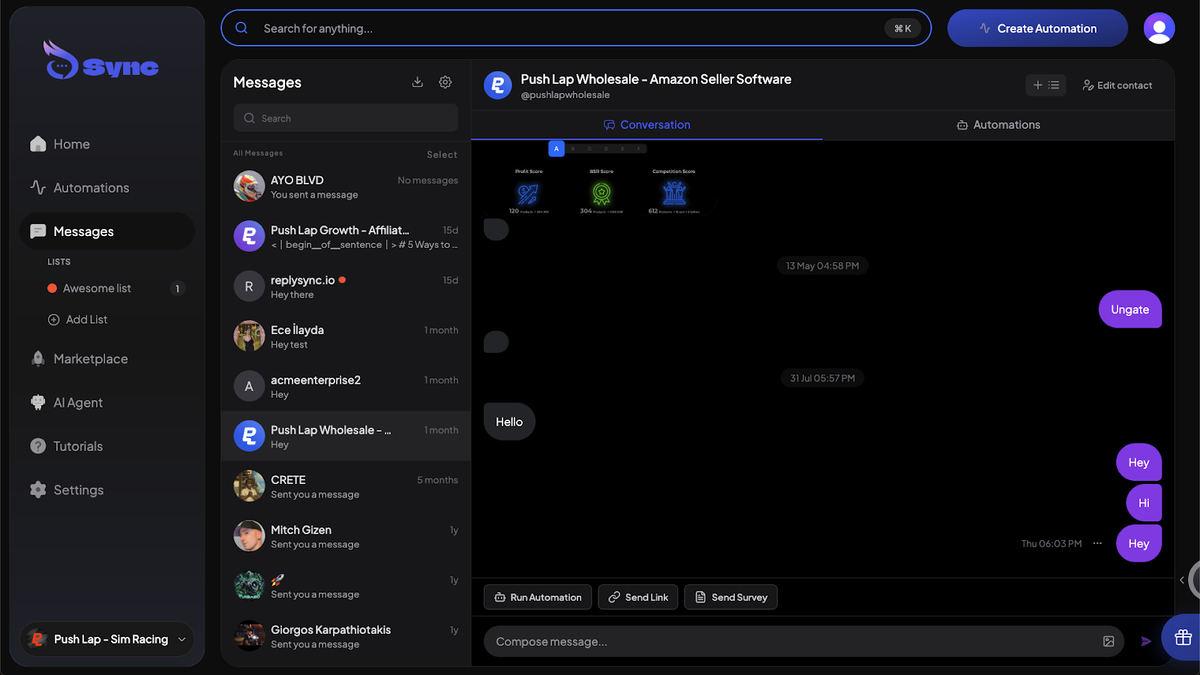Screen dimensions: 1200x675
Task: Click the send message arrow icon
Action: (1146, 641)
